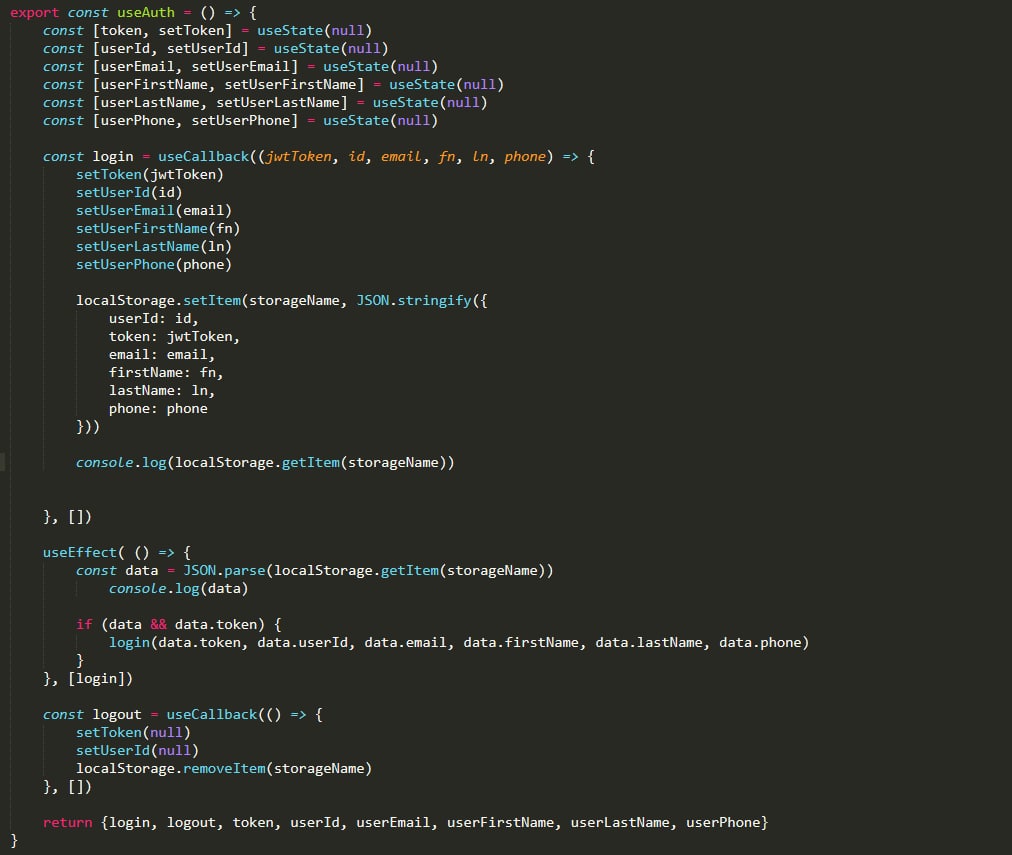
Task: Click the "setToken(null)" call
Action: [x=133, y=733]
